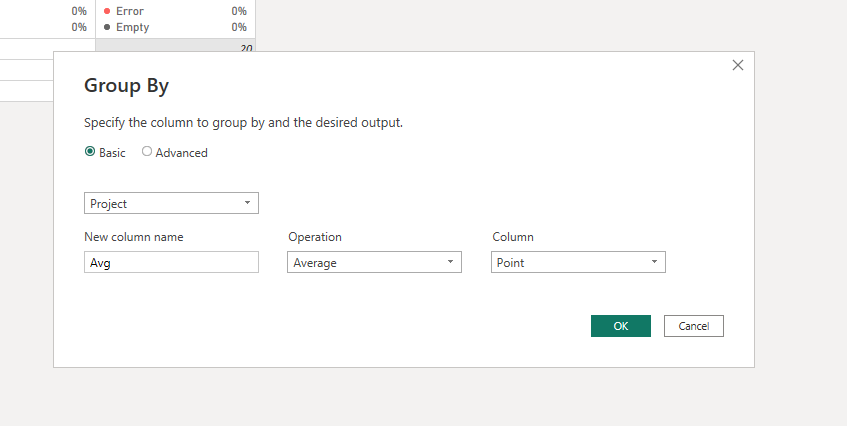
Task: Select the Advanced radio option
Action: point(147,152)
